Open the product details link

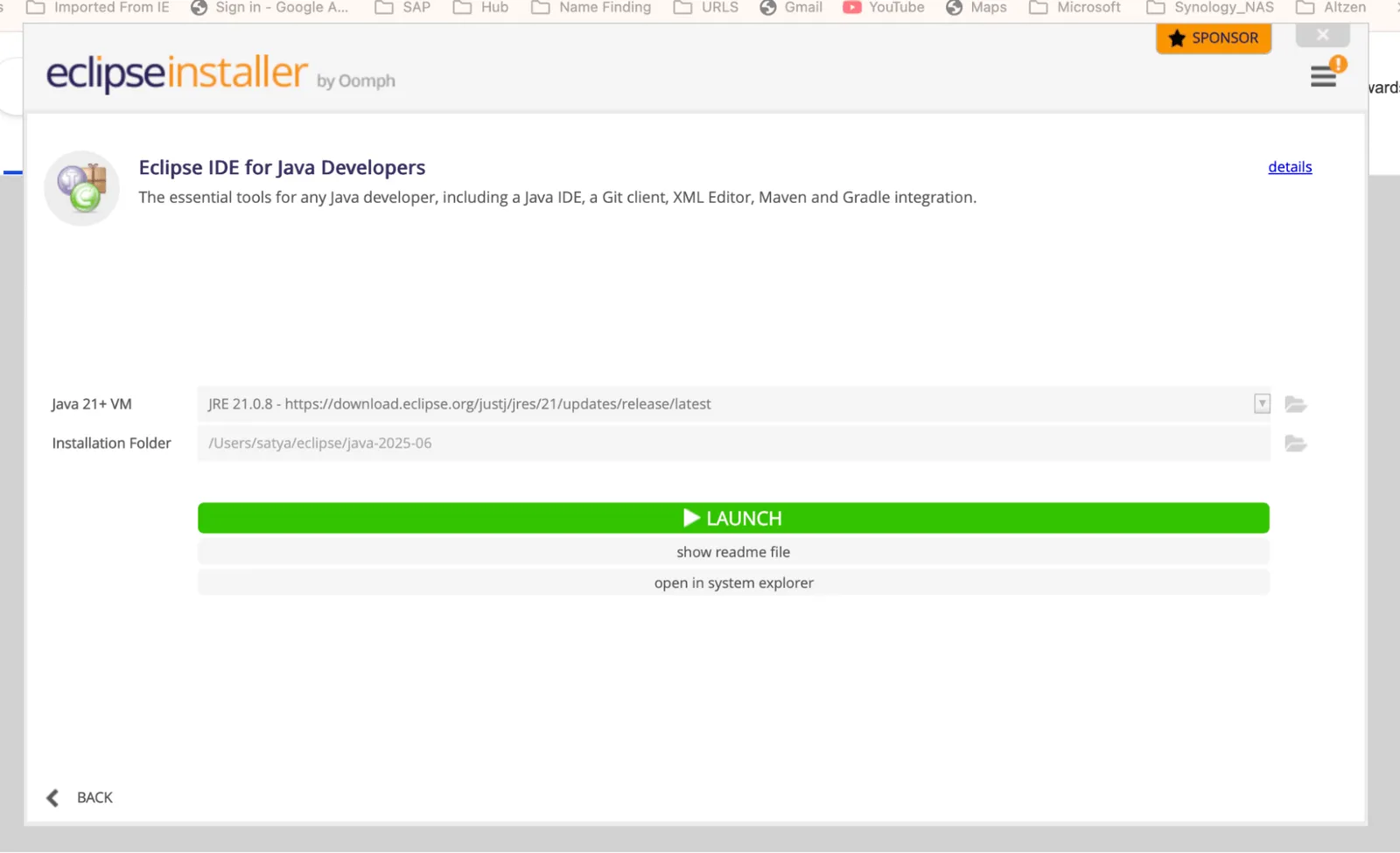tap(1290, 167)
